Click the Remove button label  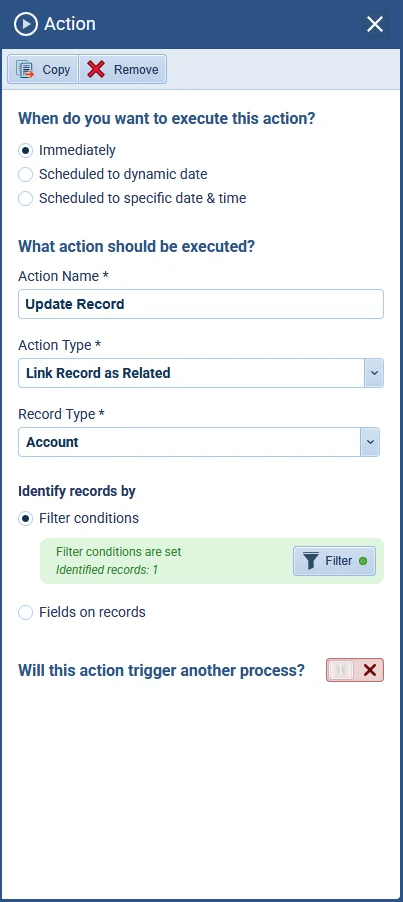(136, 70)
